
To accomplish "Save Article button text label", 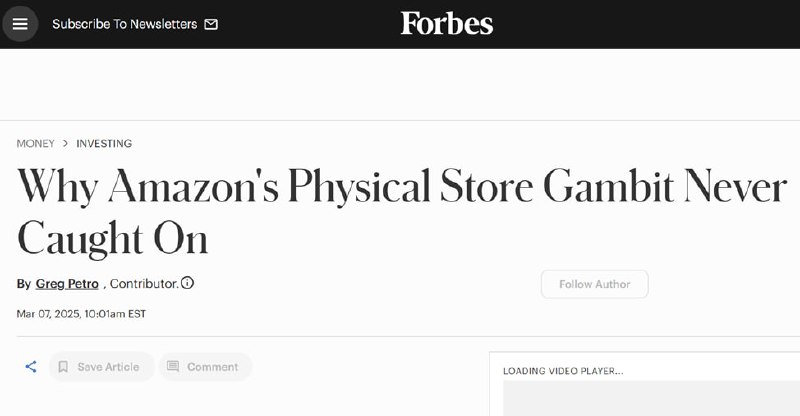I will (108, 366).
